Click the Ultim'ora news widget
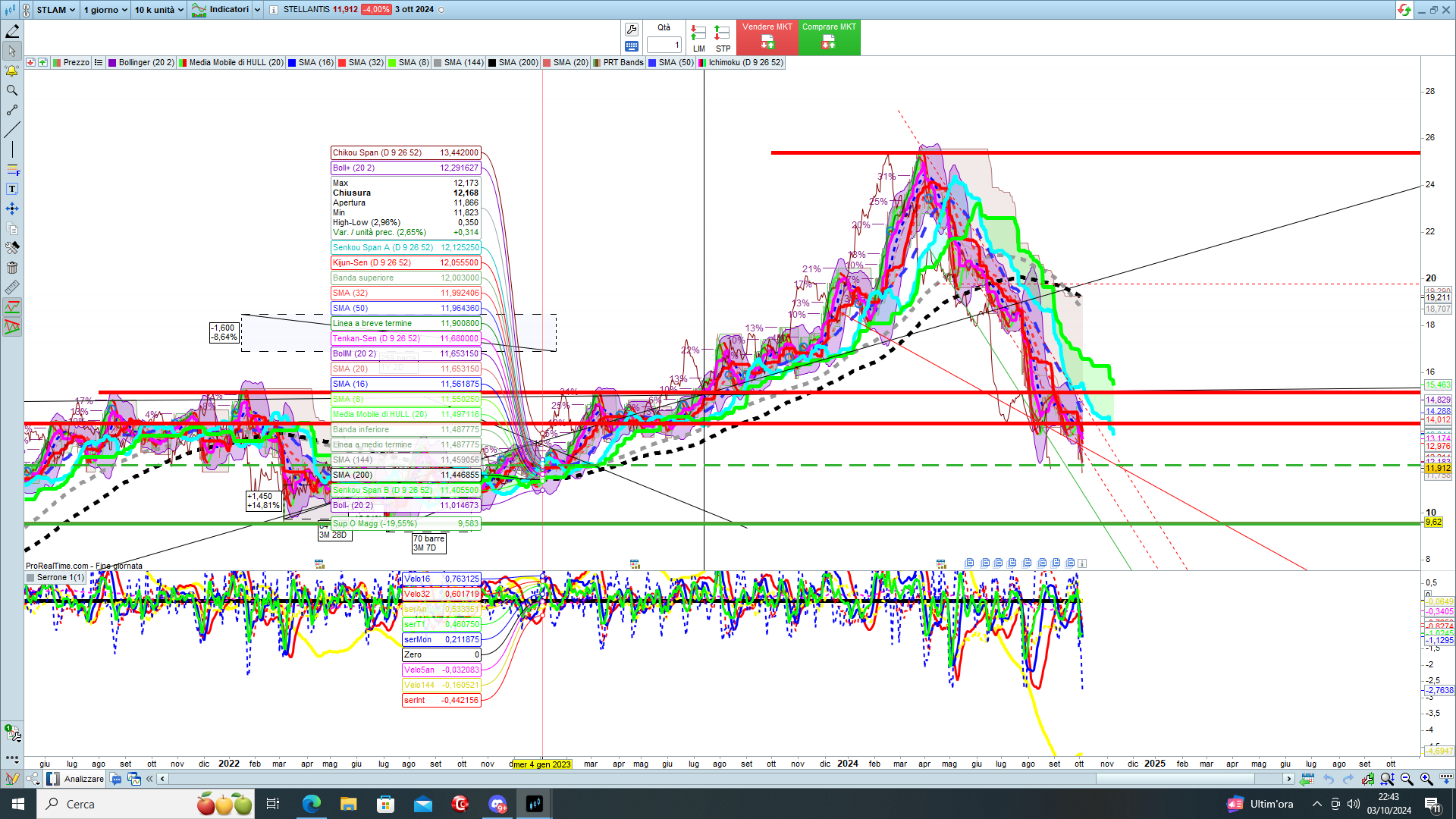Viewport: 1456px width, 819px height. pyautogui.click(x=1260, y=804)
